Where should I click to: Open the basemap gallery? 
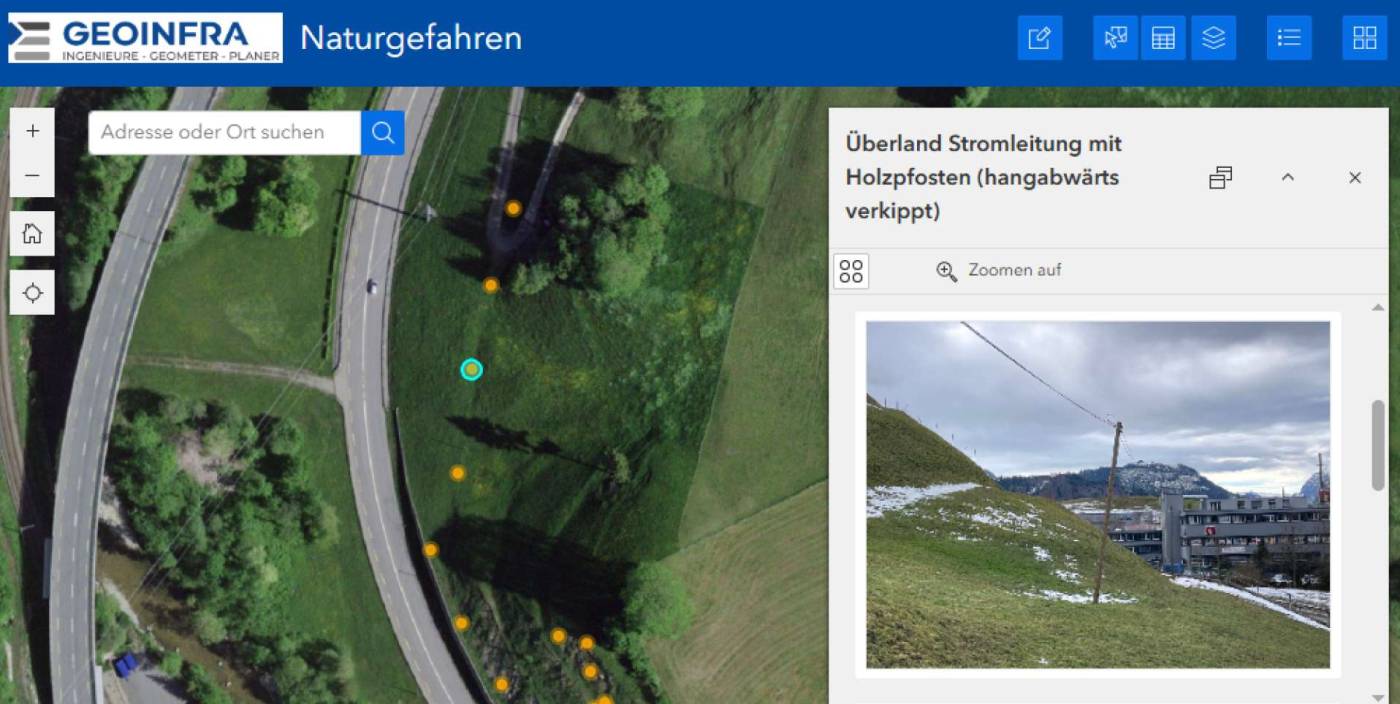[1364, 37]
